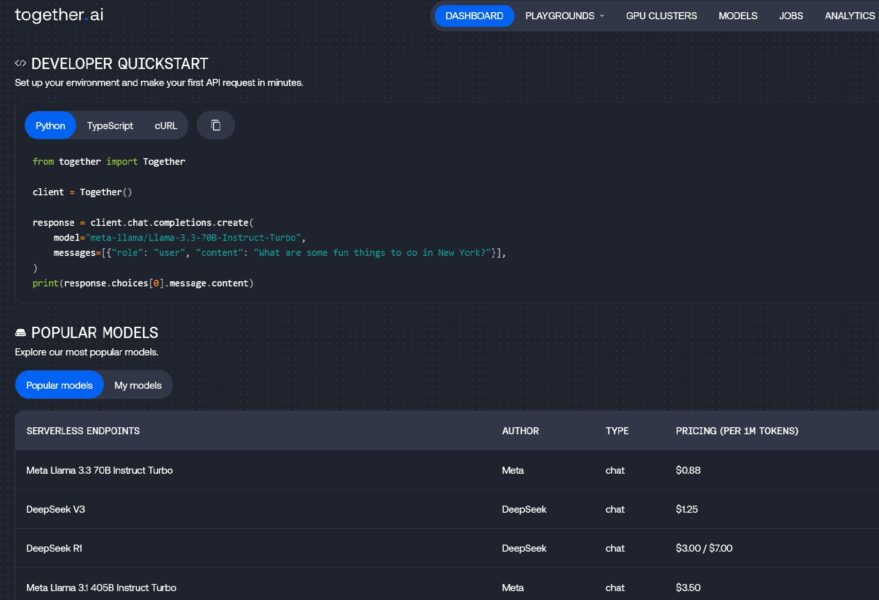Switch code sample to TypeScript
Viewport: 879px width, 600px height.
click(110, 126)
